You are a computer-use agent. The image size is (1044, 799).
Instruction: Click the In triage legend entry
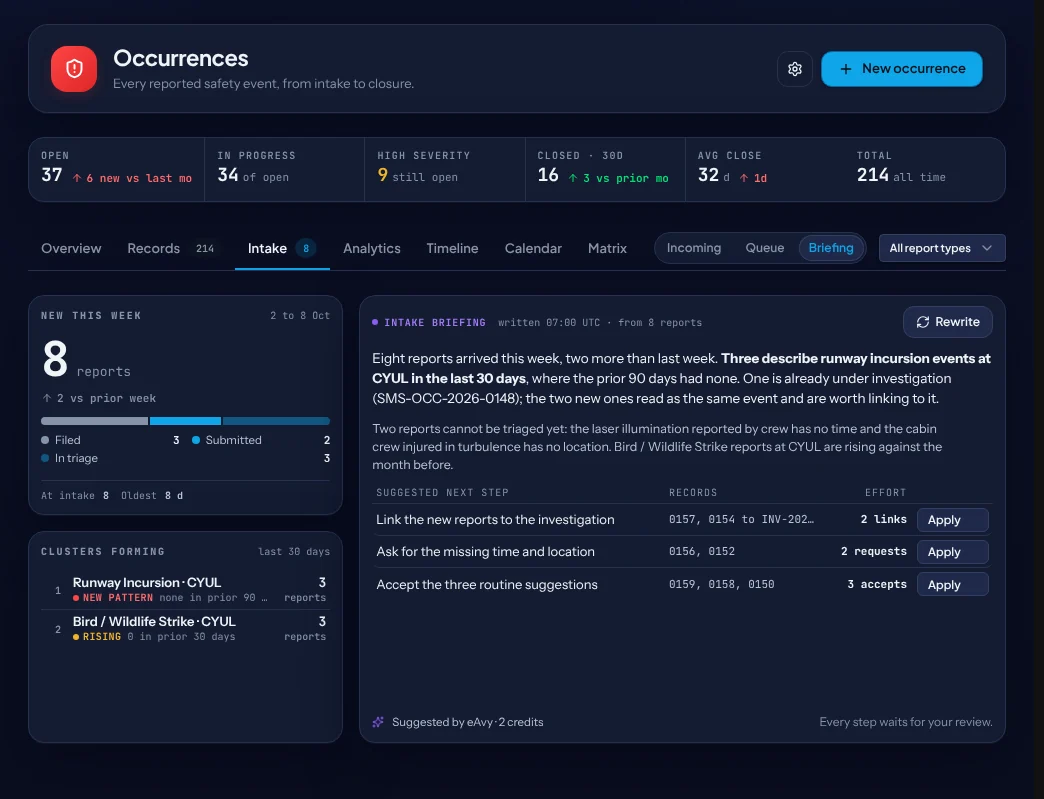186,458
